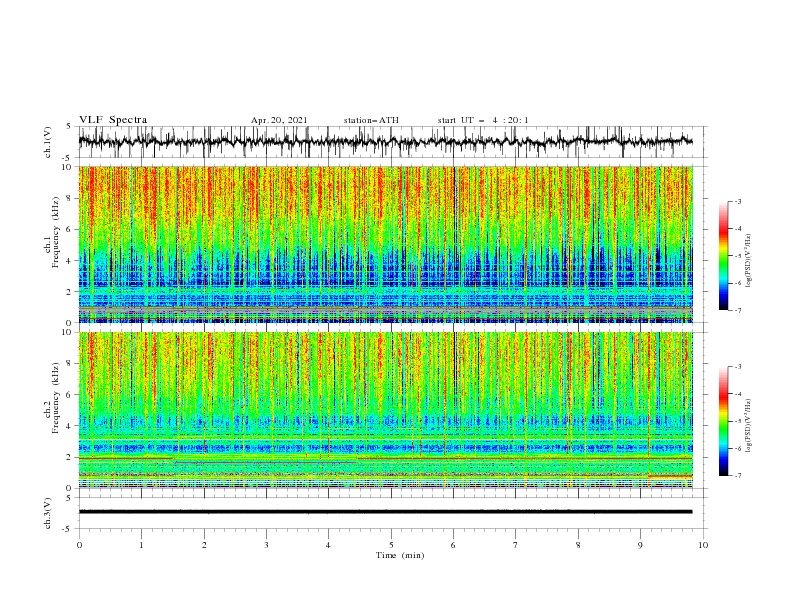Click time axis tick label '8'
The width and height of the screenshot is (792, 612).
pos(578,545)
